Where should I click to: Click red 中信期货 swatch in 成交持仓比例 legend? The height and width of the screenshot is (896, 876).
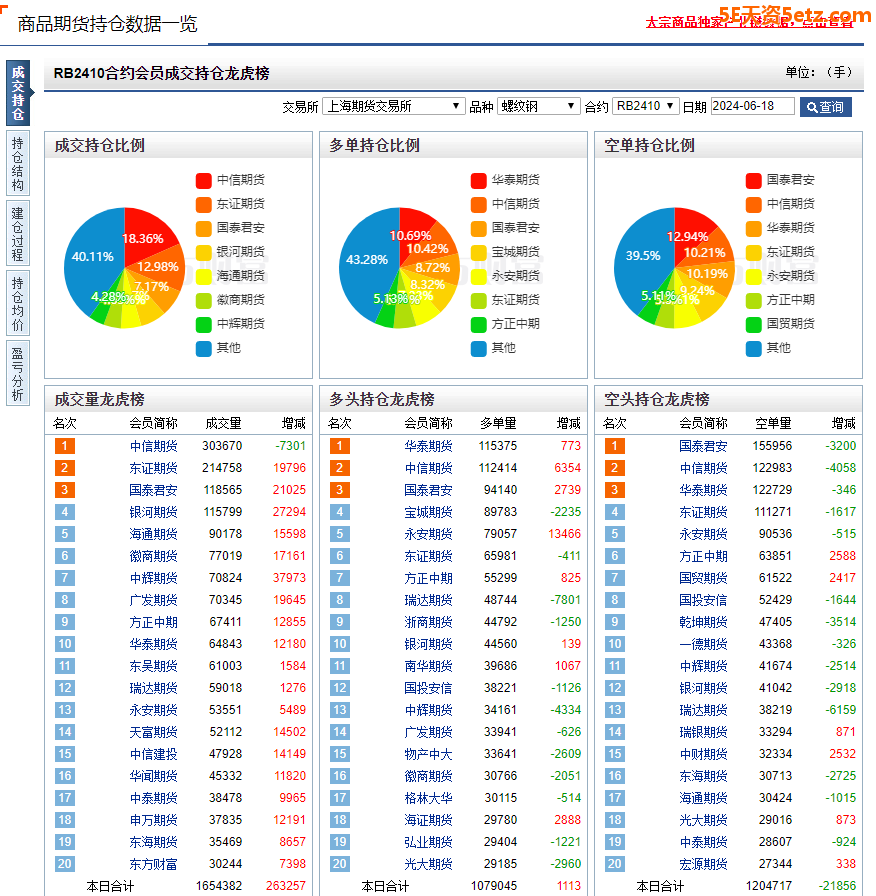pos(203,181)
